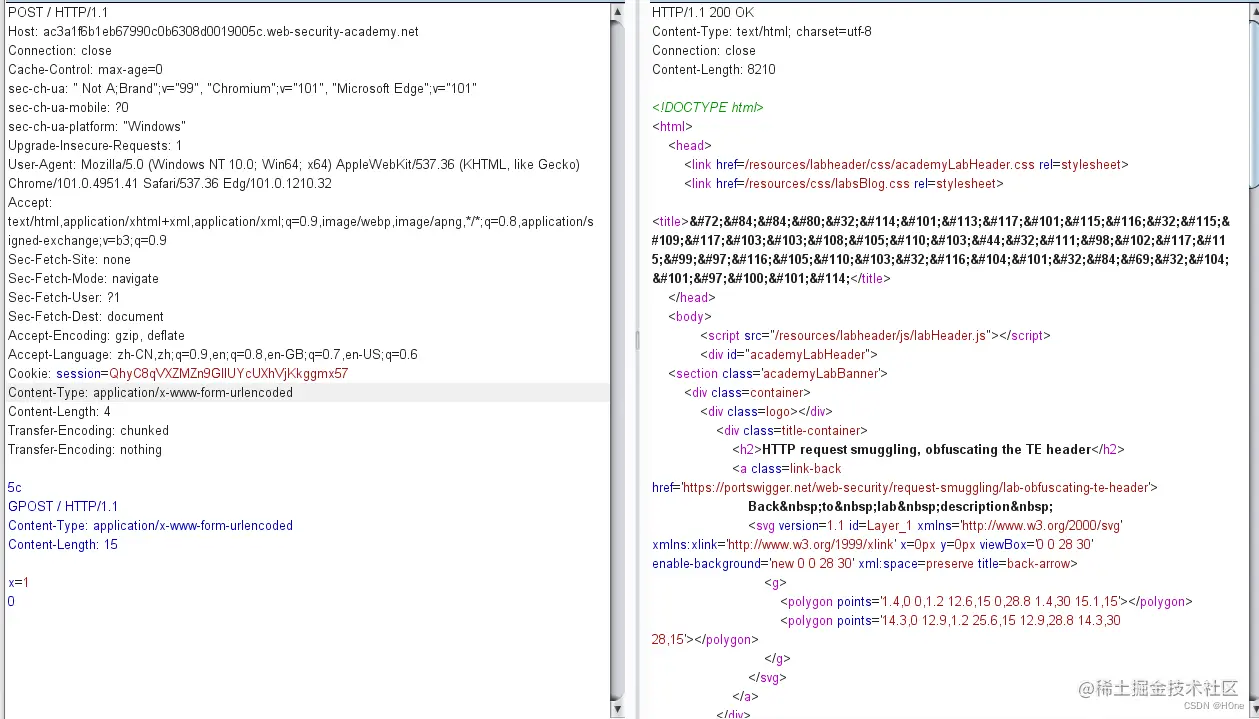Click the portswigger.net href URL line
Image resolution: width=1259 pixels, height=719 pixels.
905,487
